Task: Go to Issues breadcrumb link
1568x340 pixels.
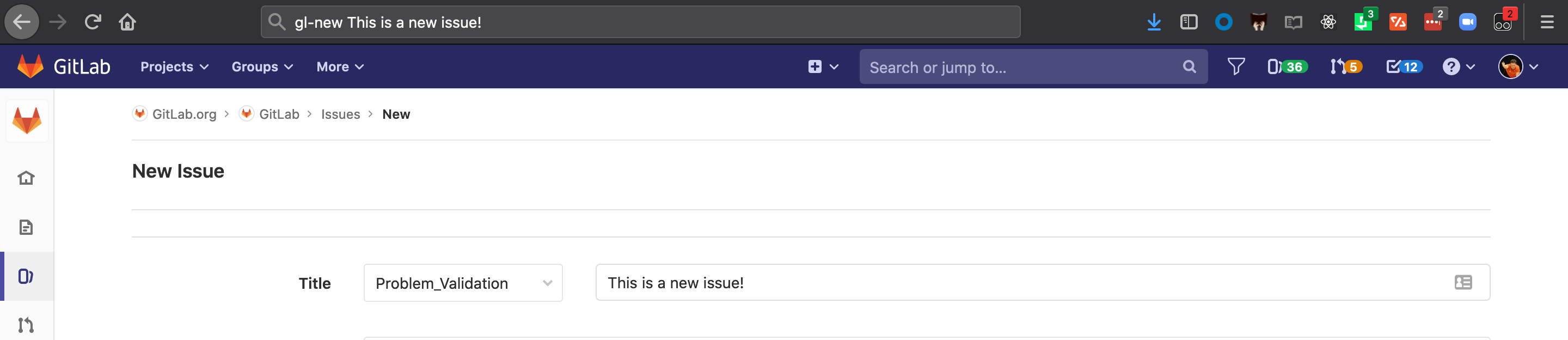Action: [x=340, y=114]
